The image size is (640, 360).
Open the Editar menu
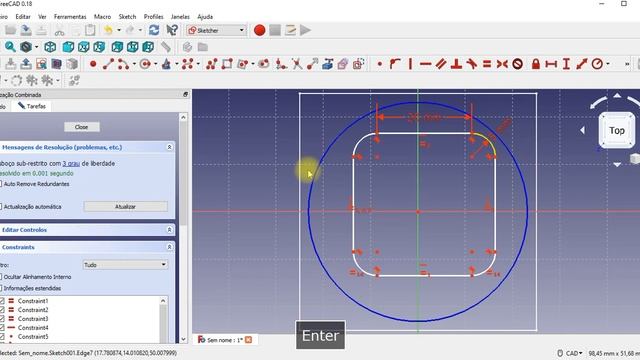[x=23, y=17]
